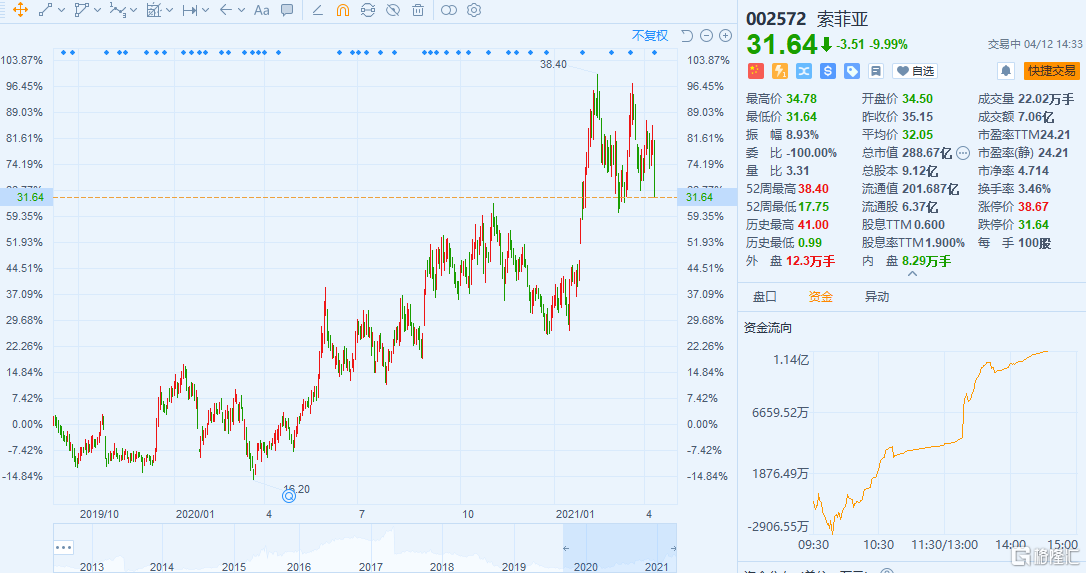Reset chart view with undo arrow
The image size is (1086, 573).
(x=687, y=36)
